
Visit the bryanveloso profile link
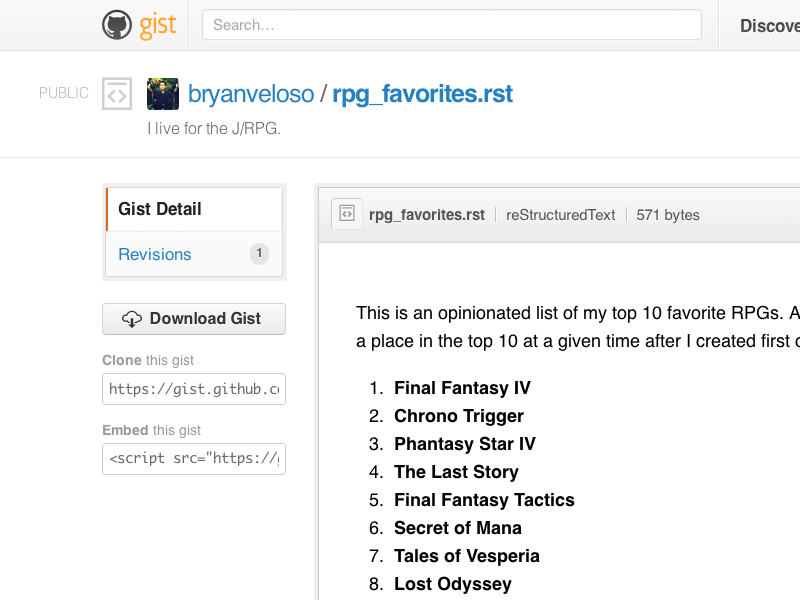[251, 94]
